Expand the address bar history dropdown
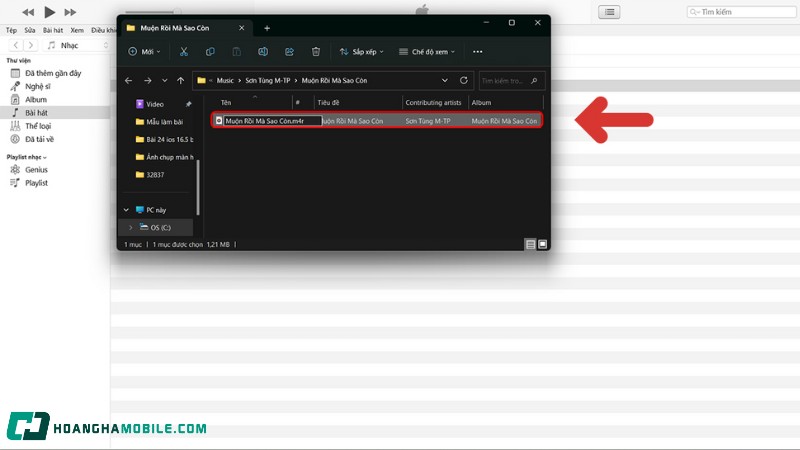800x450 pixels. point(444,80)
